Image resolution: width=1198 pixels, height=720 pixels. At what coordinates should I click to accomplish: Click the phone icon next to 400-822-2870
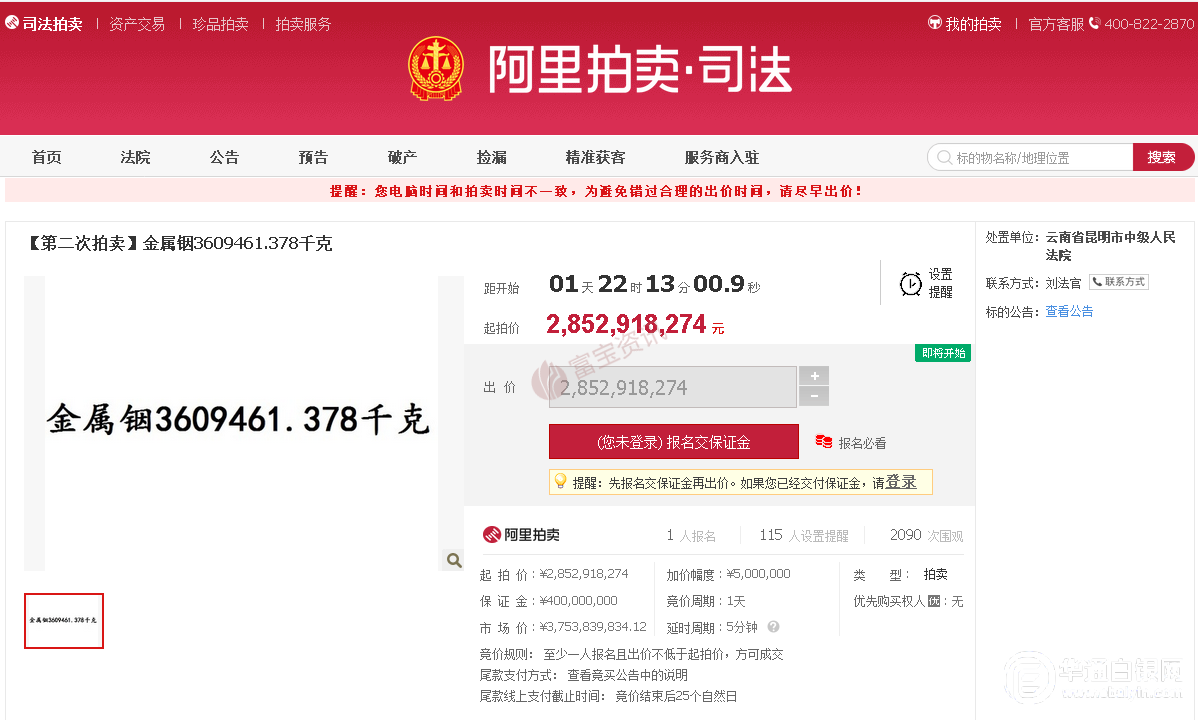(1094, 24)
